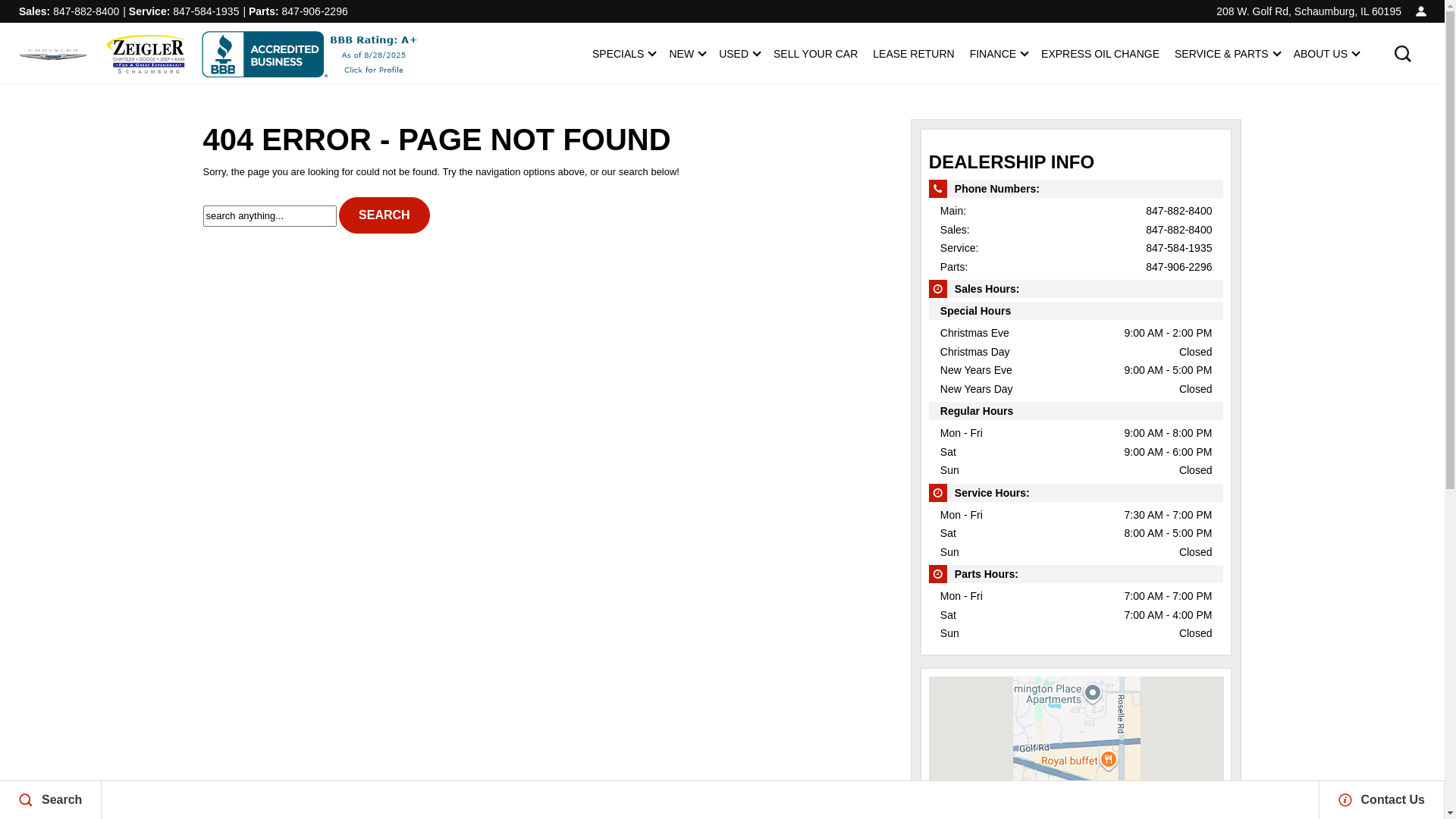Open the bottom-left Search button

coord(50,800)
